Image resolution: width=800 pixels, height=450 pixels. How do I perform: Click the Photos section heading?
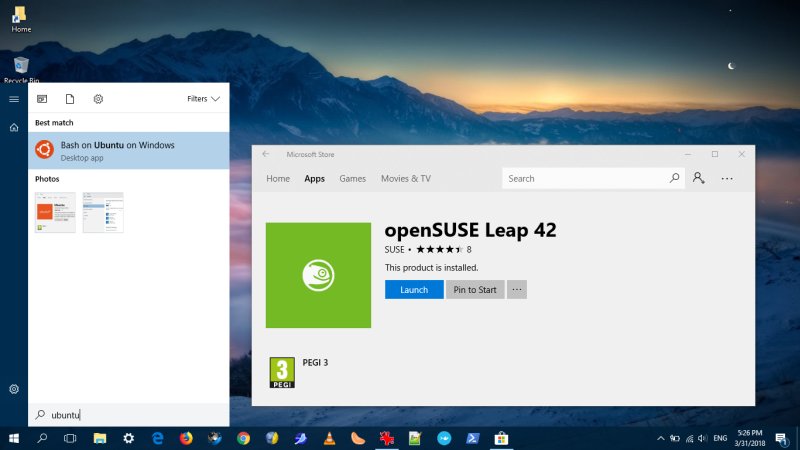click(x=47, y=179)
